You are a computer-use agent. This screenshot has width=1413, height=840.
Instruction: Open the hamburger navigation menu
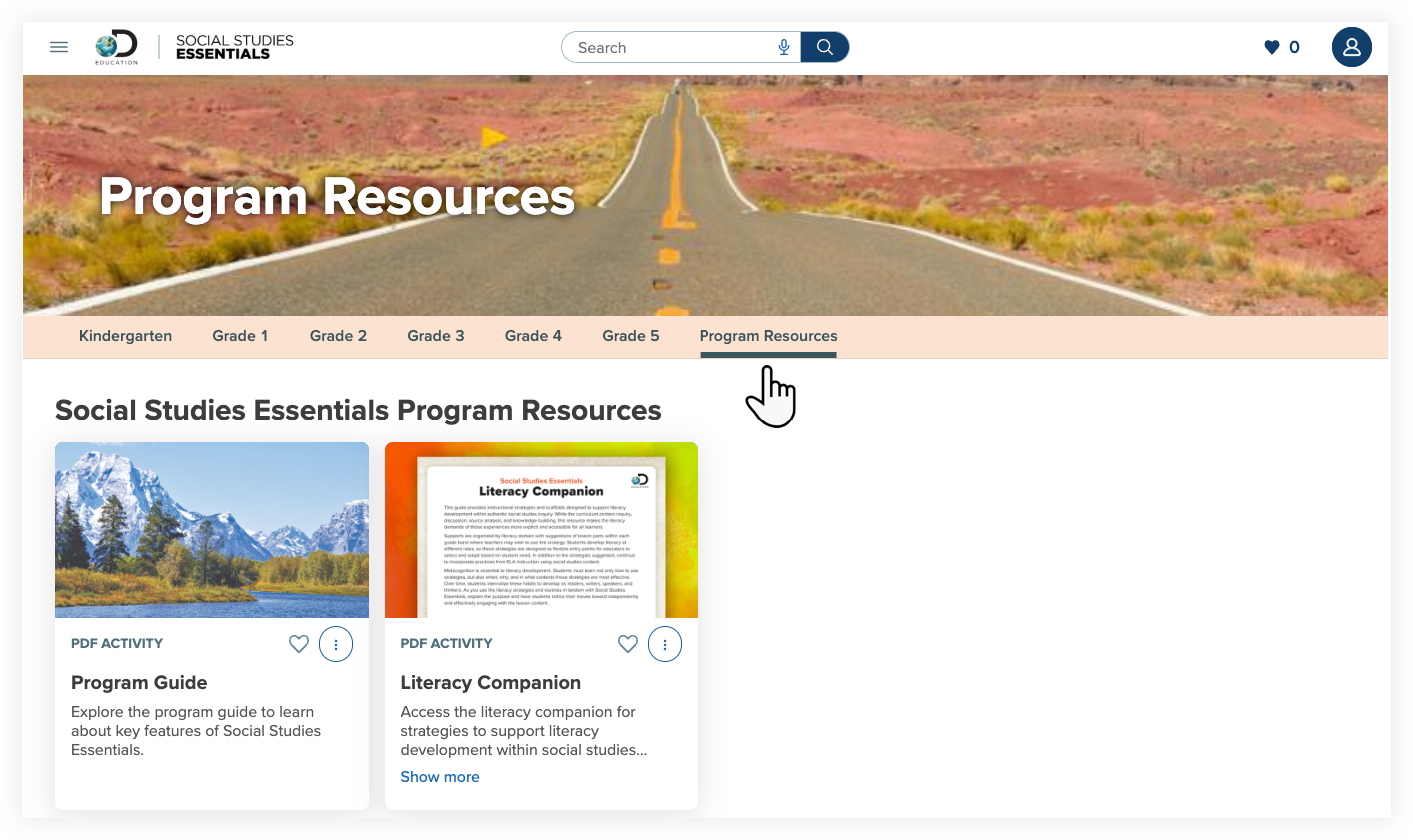click(x=59, y=47)
